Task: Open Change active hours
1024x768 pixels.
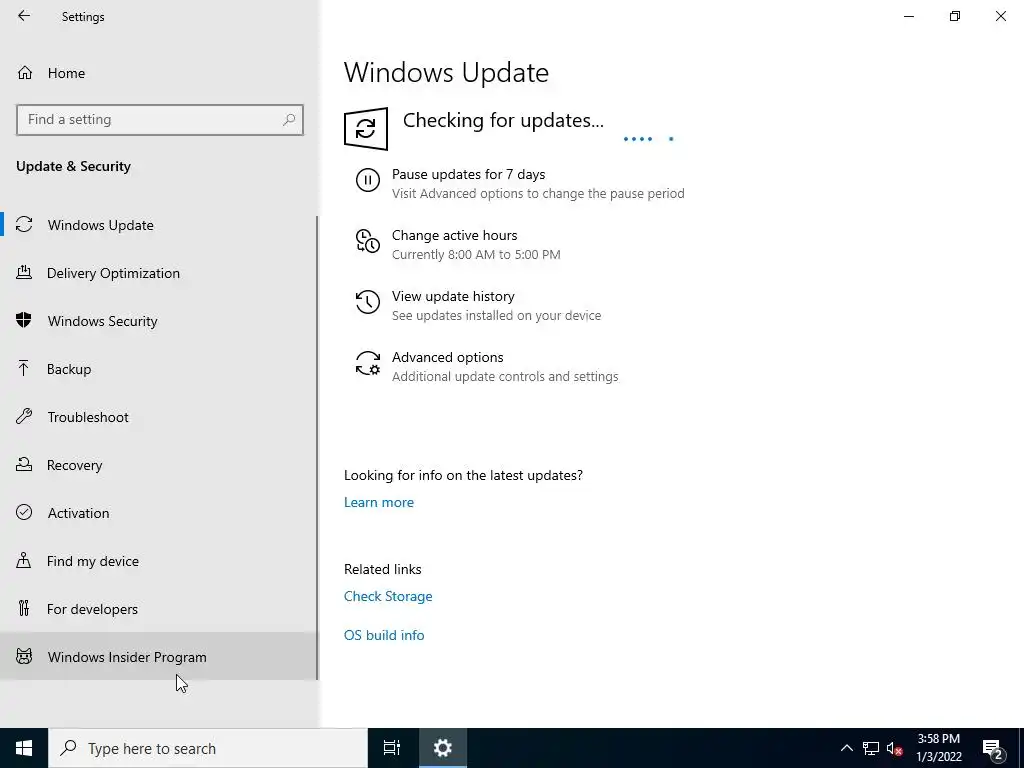Action: (457, 244)
